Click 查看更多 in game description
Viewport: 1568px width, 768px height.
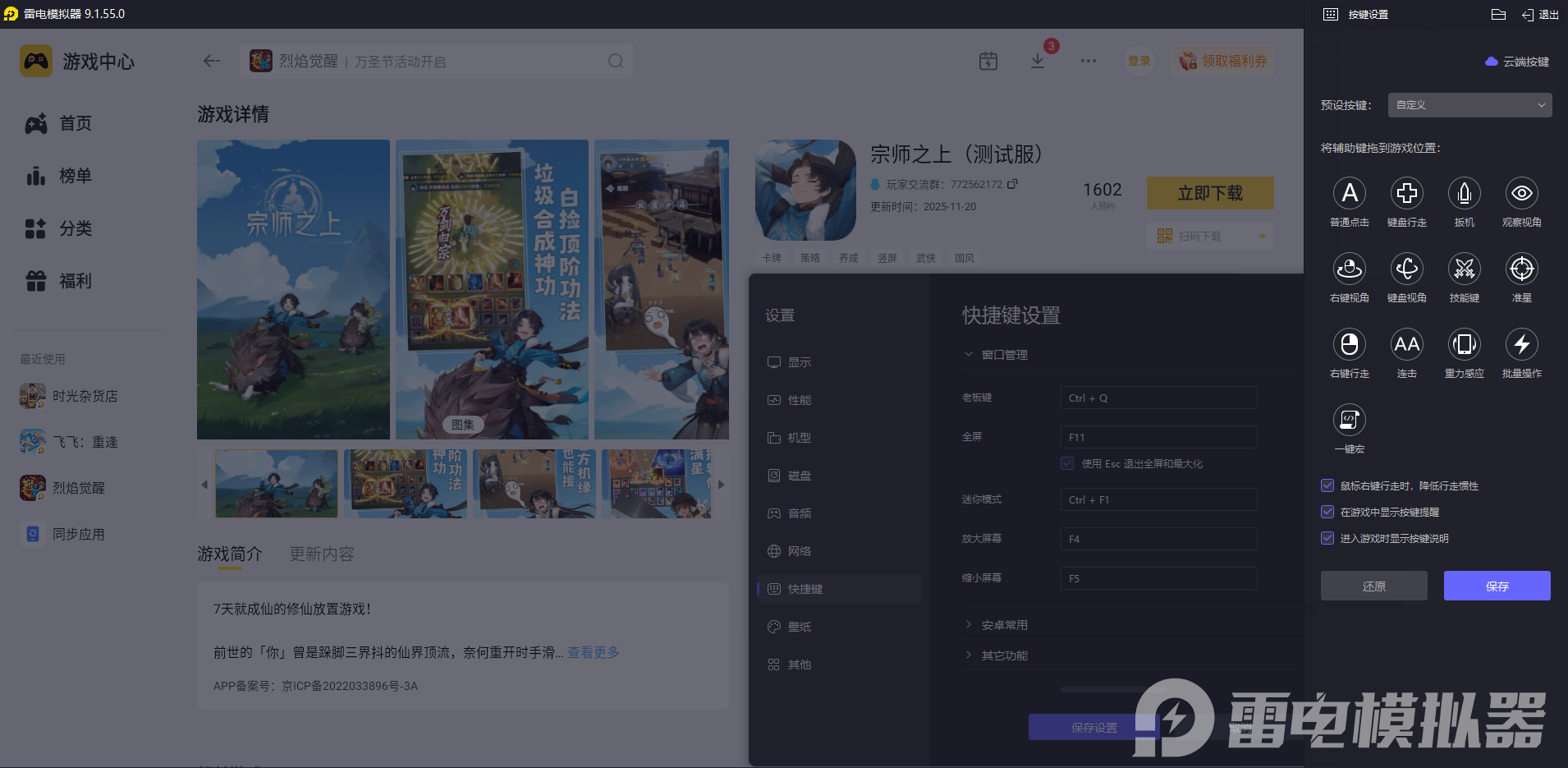click(593, 652)
